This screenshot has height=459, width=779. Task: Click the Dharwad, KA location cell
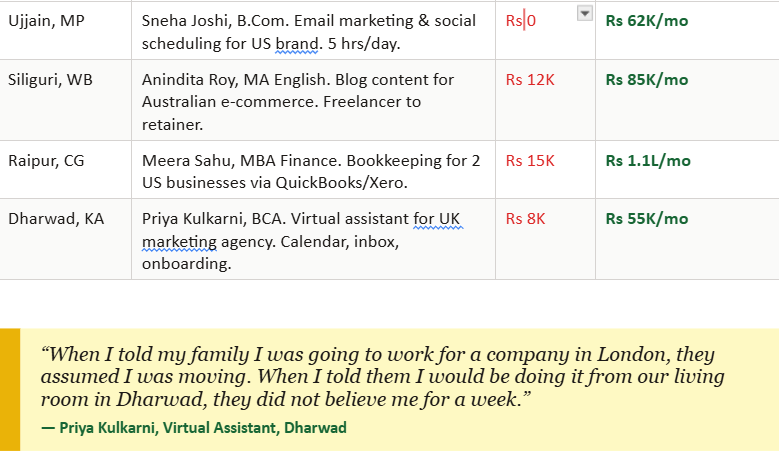54,219
